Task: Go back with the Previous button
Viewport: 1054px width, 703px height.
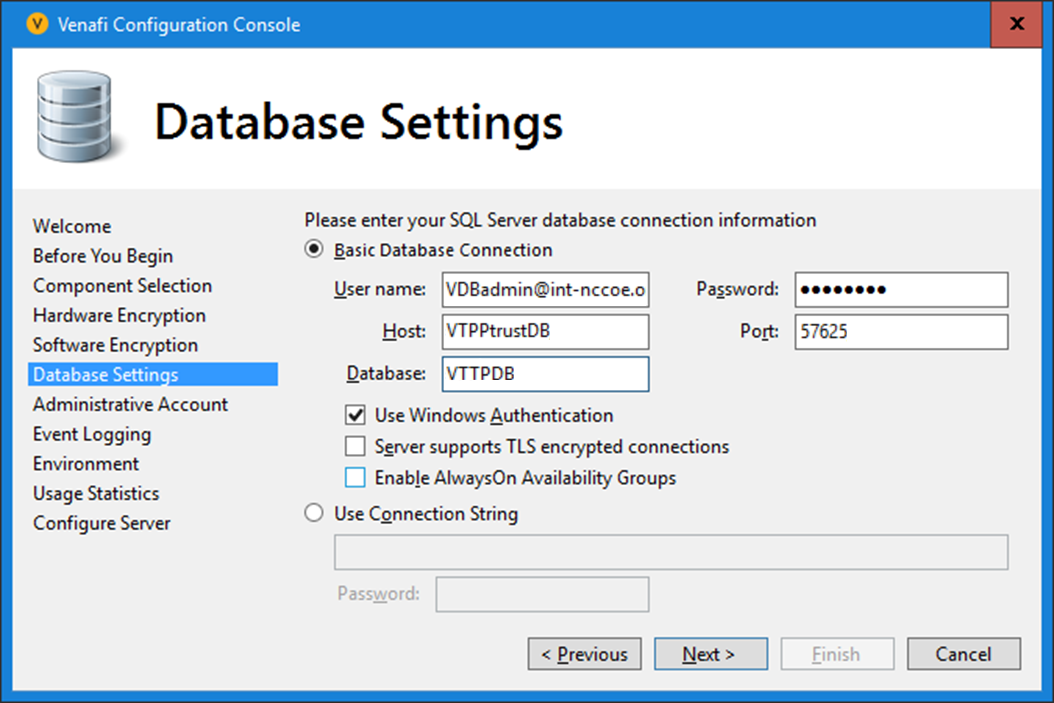Action: click(585, 655)
